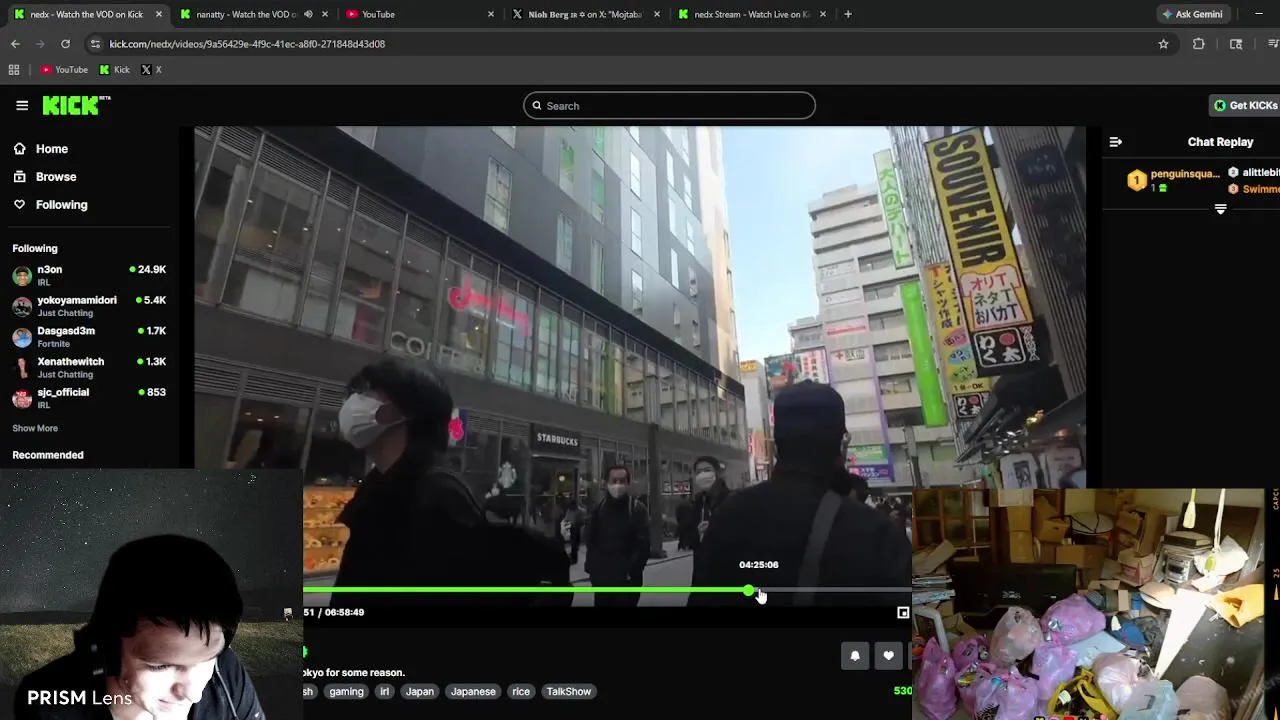The image size is (1280, 720).
Task: Bookmark this page star icon
Action: [x=1163, y=44]
